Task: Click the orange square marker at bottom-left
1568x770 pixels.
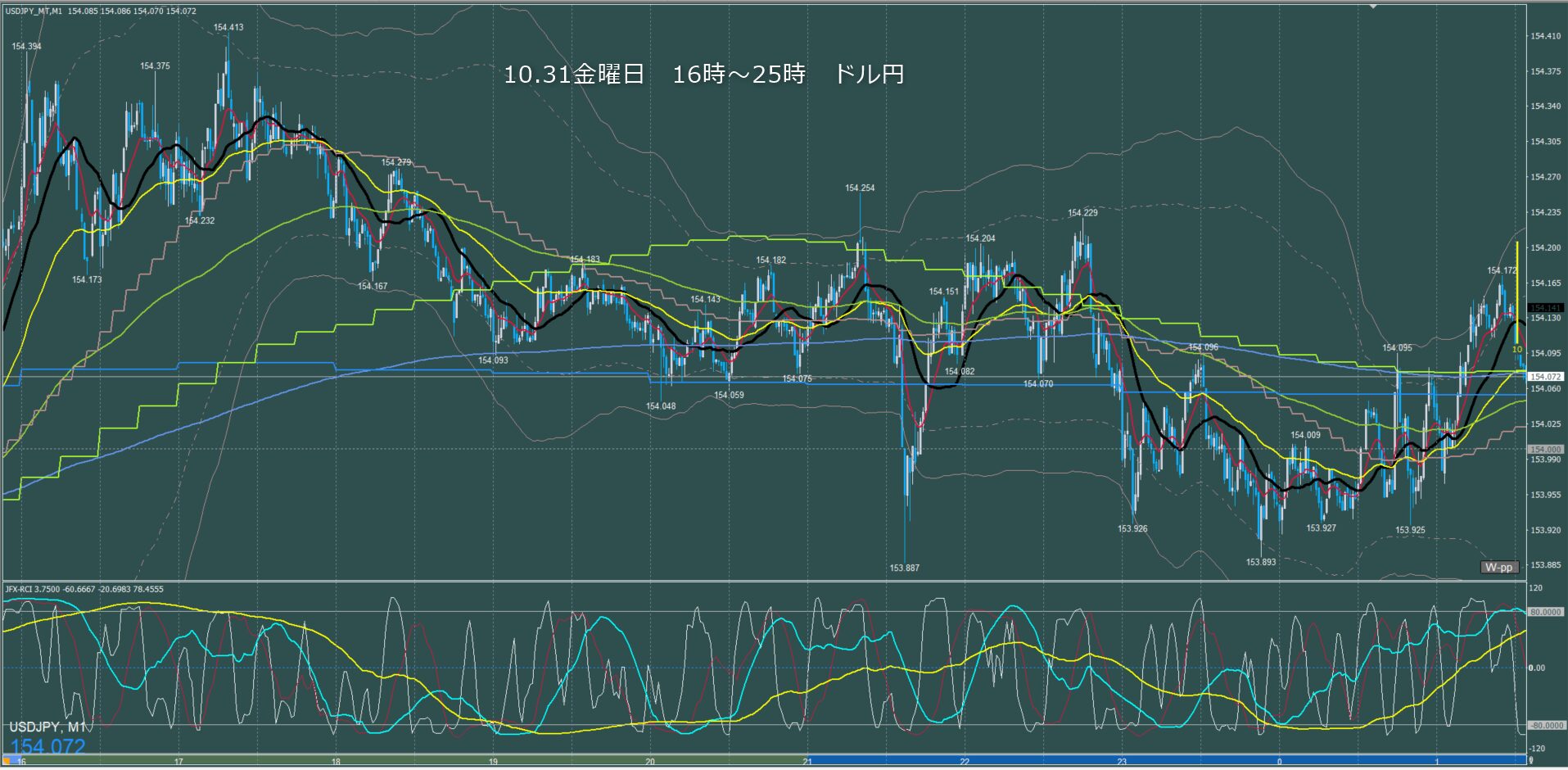Action: pos(7,761)
